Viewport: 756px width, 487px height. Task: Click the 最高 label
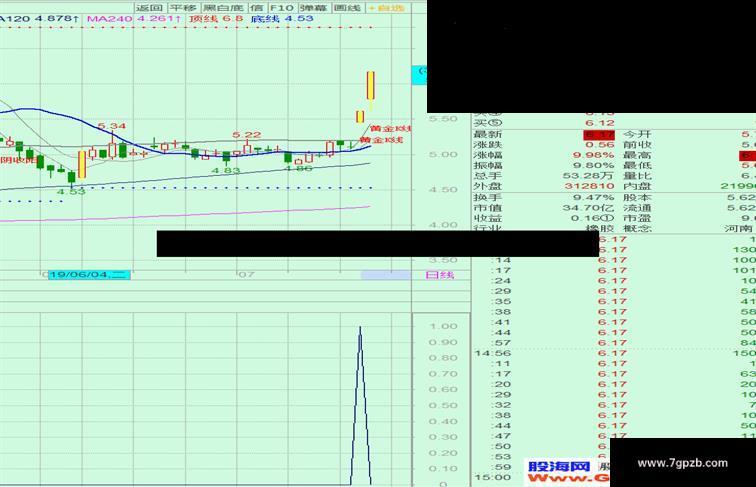[x=637, y=155]
